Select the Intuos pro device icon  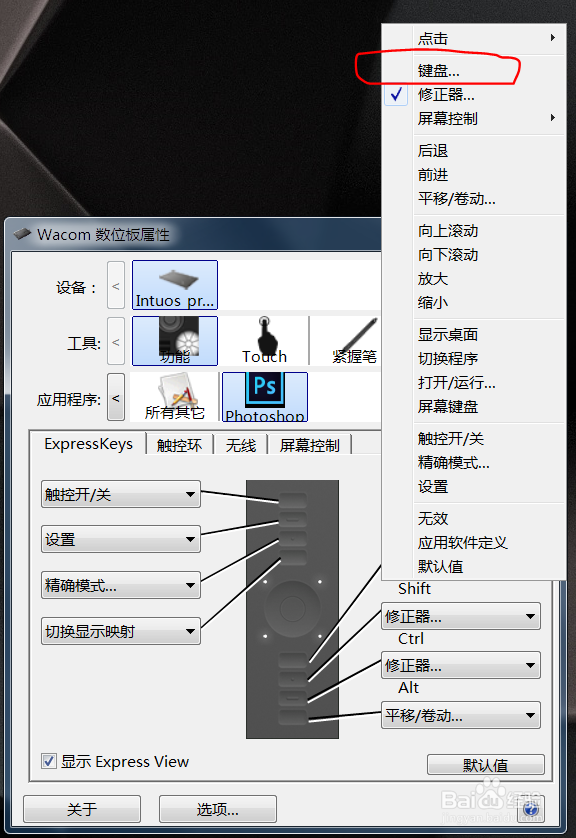coord(175,285)
